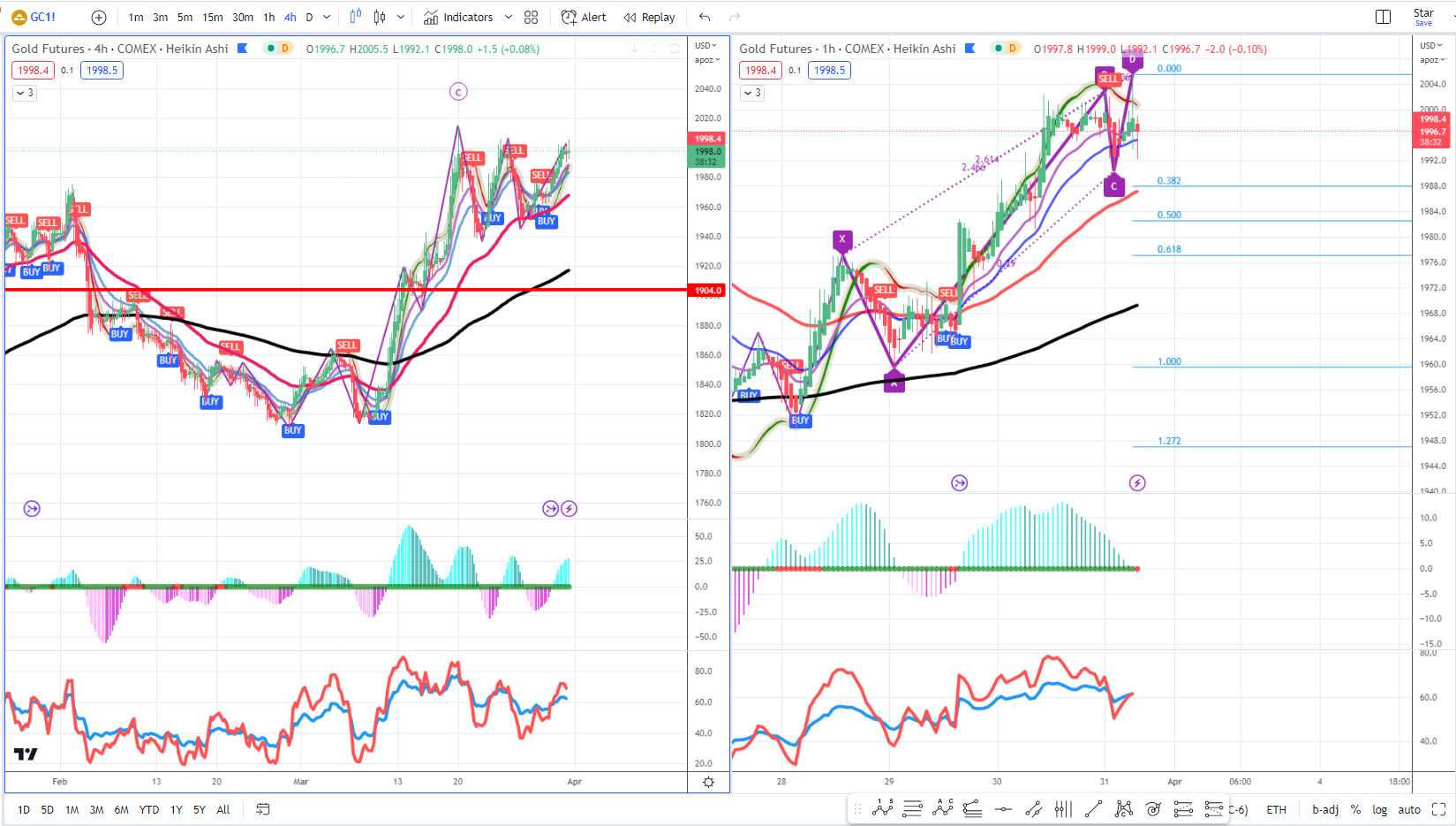Click the 1998.5 buy price button on left chart
The image size is (1456, 826).
(102, 71)
